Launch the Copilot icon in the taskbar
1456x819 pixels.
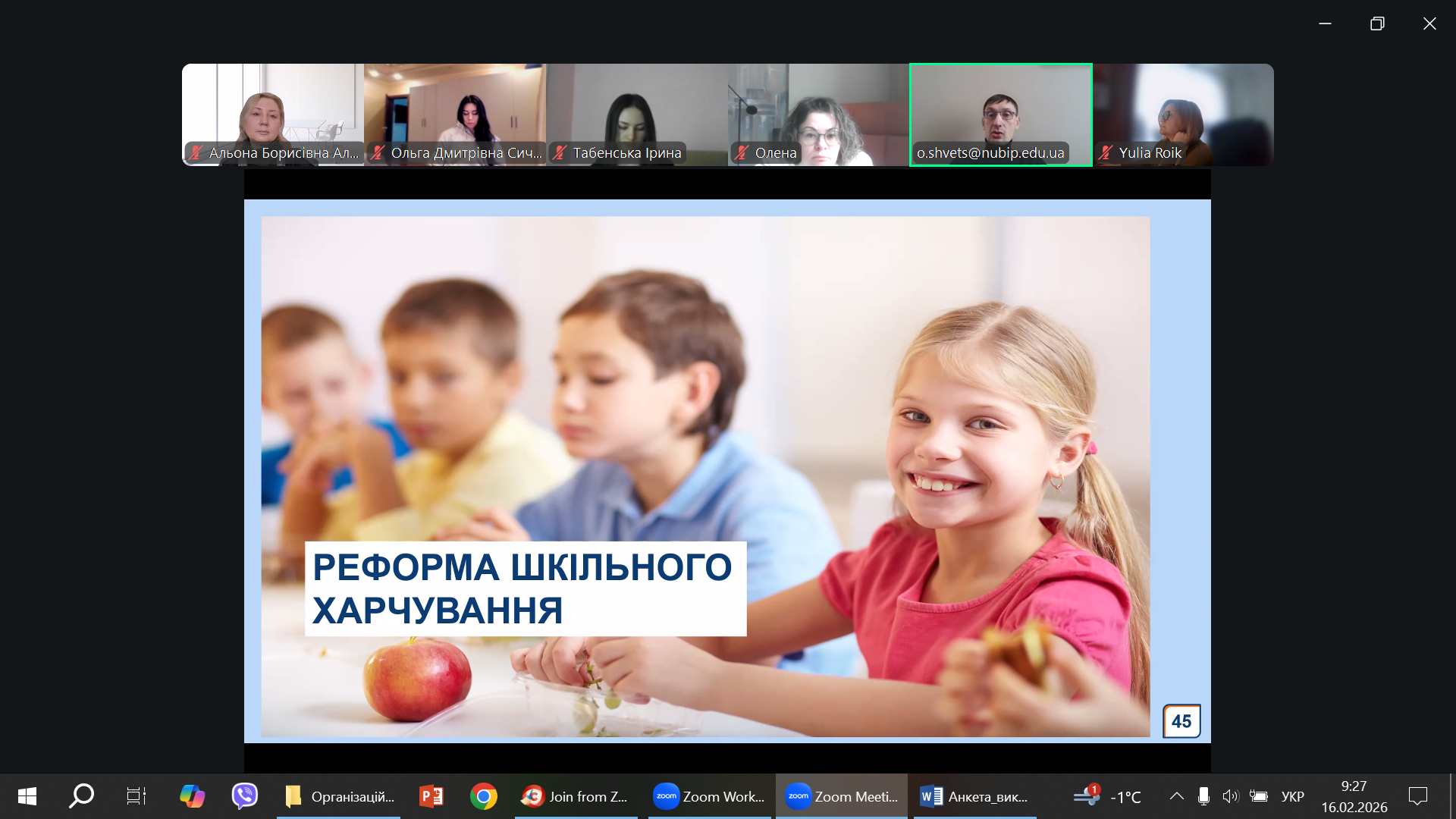click(x=192, y=796)
